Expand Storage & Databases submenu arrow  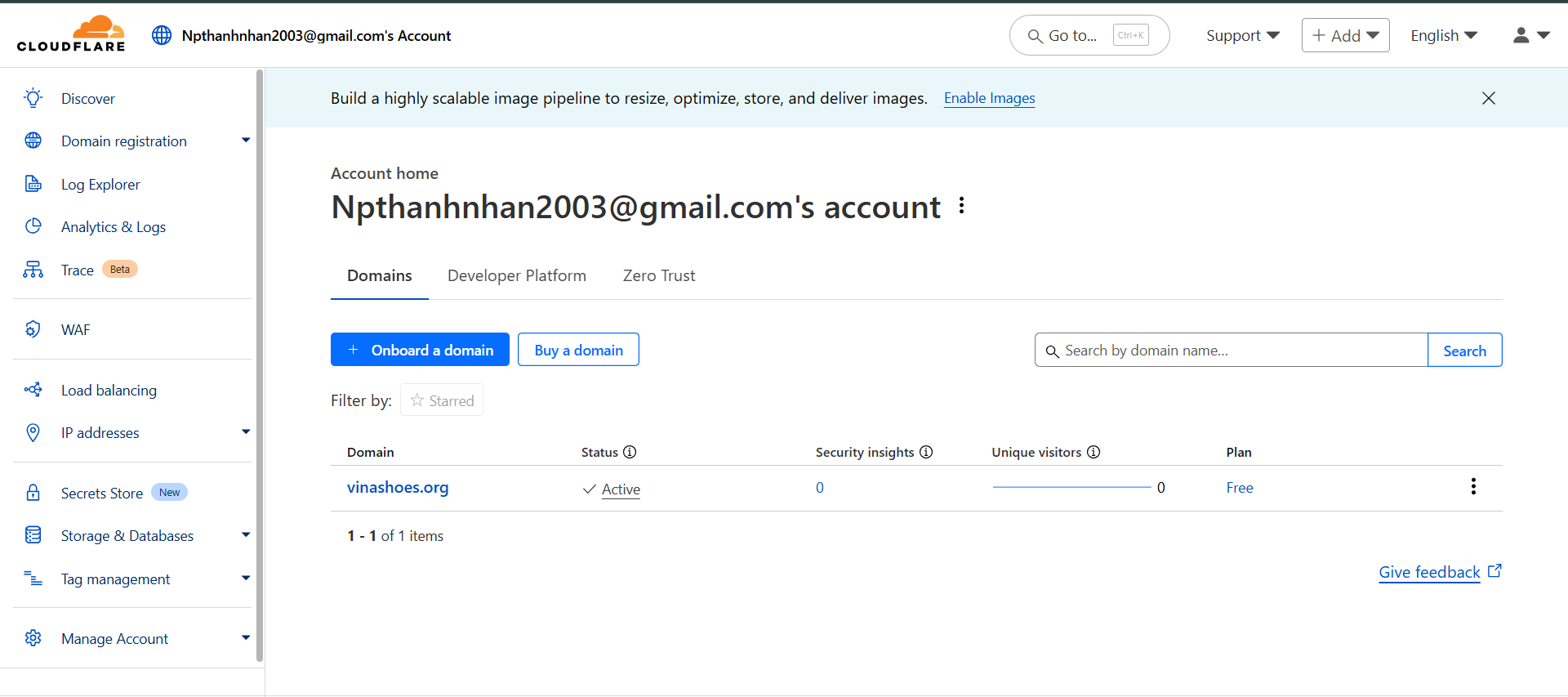coord(246,535)
